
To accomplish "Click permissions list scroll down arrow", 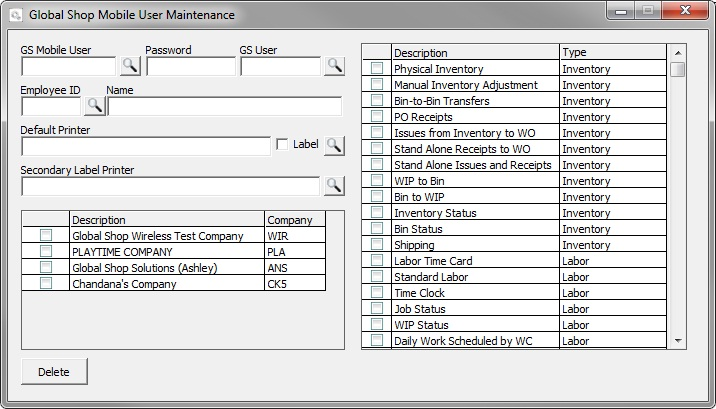I will (x=678, y=341).
